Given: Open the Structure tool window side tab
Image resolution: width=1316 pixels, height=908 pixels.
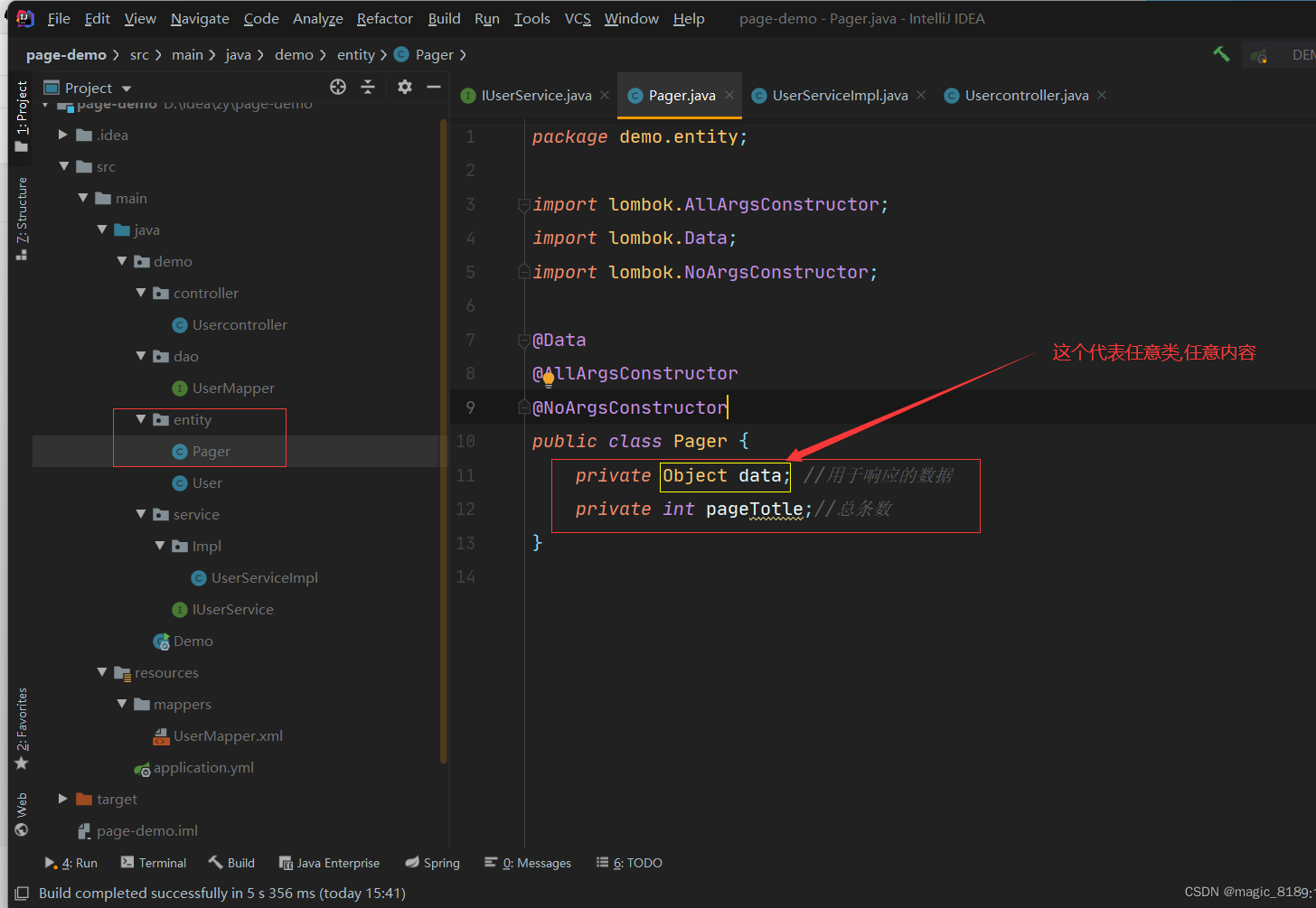Looking at the screenshot, I should 22,219.
